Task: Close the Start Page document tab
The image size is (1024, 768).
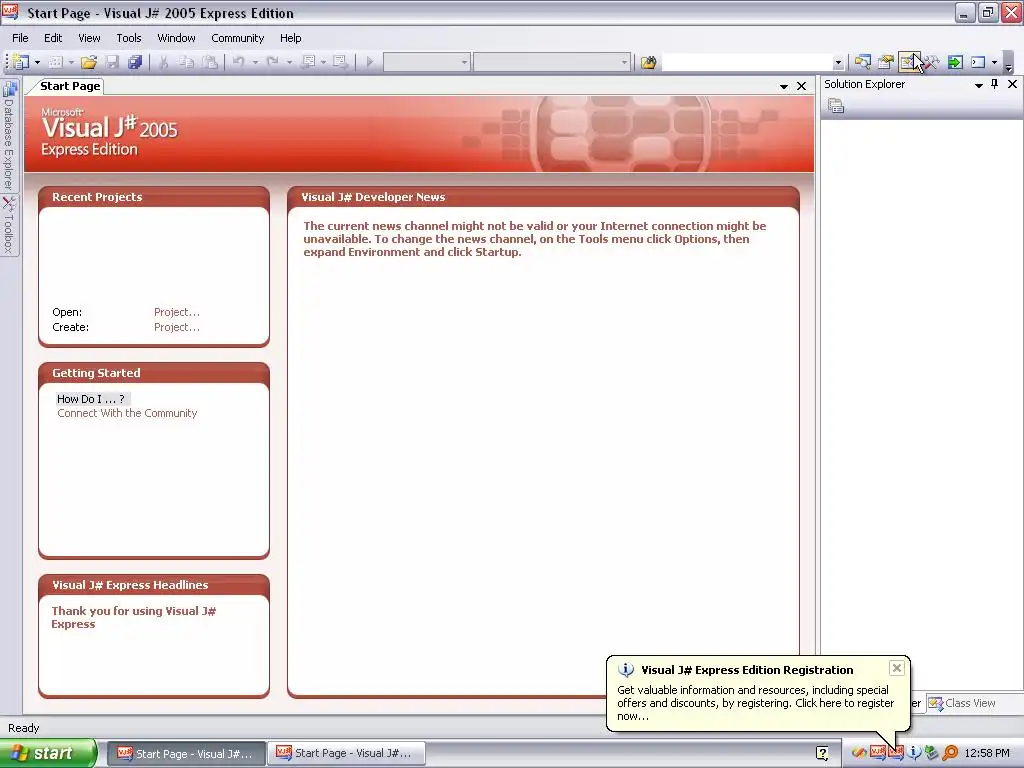Action: [801, 86]
